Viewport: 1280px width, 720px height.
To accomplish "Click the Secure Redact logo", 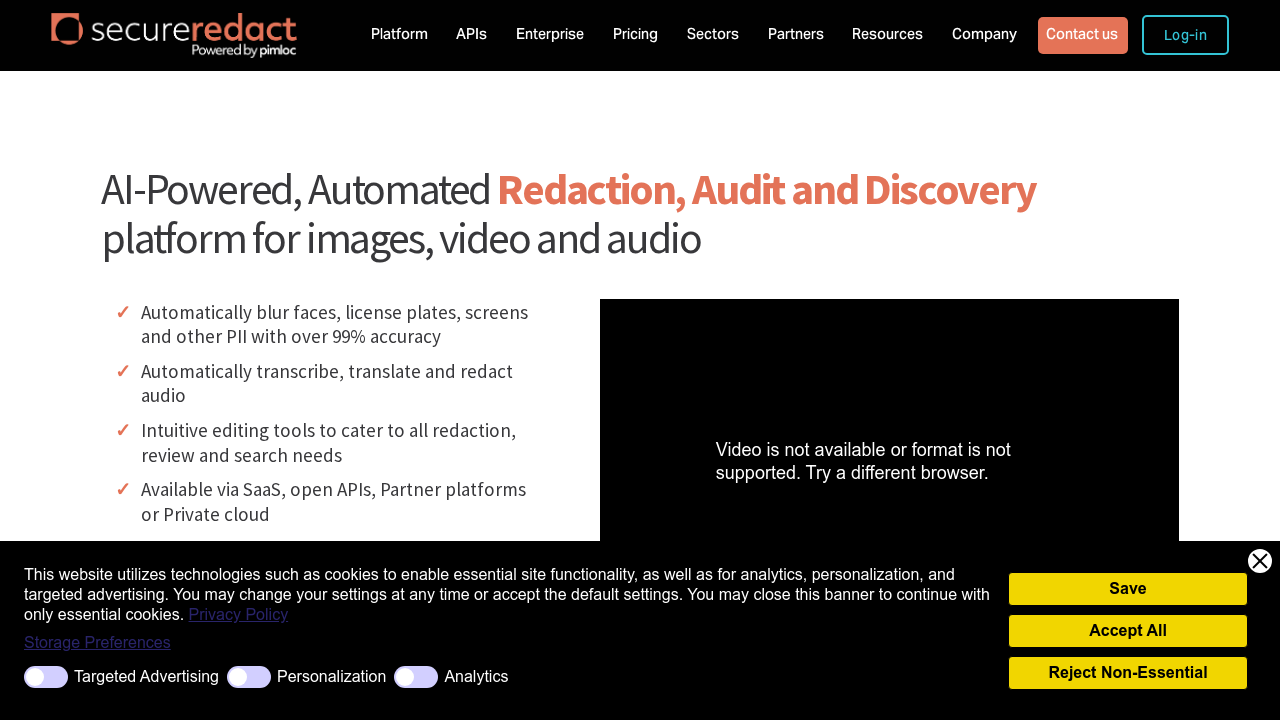I will 172,33.
